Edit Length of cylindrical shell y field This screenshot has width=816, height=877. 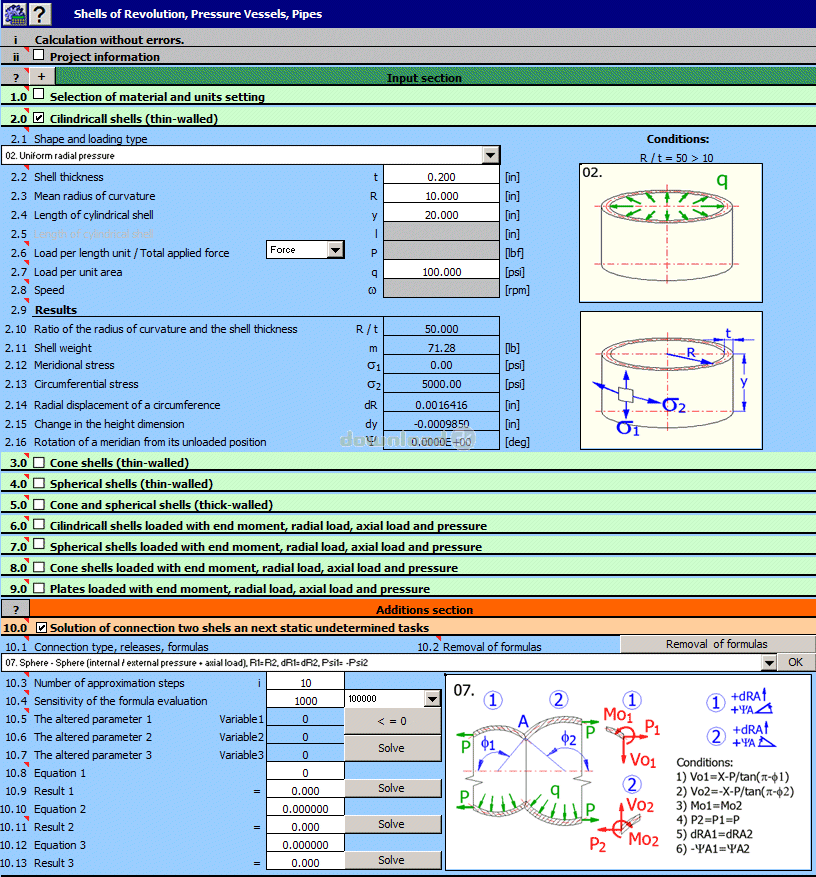[441, 215]
